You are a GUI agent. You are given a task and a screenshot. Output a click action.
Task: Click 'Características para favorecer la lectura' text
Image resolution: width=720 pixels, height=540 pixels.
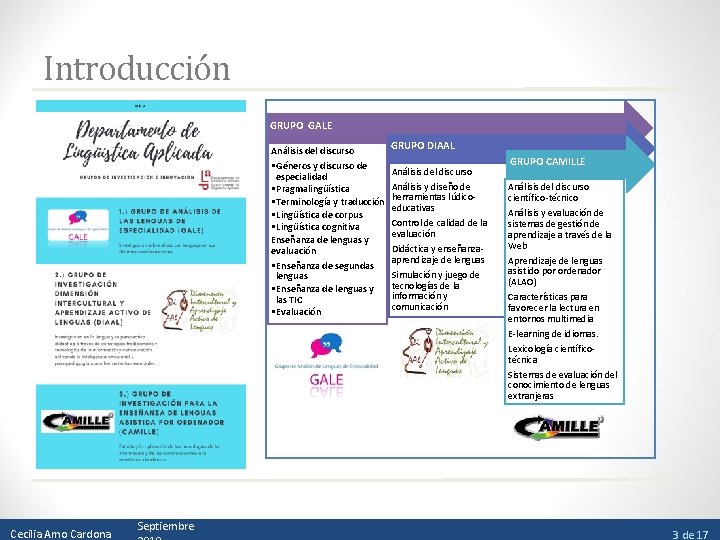(553, 308)
